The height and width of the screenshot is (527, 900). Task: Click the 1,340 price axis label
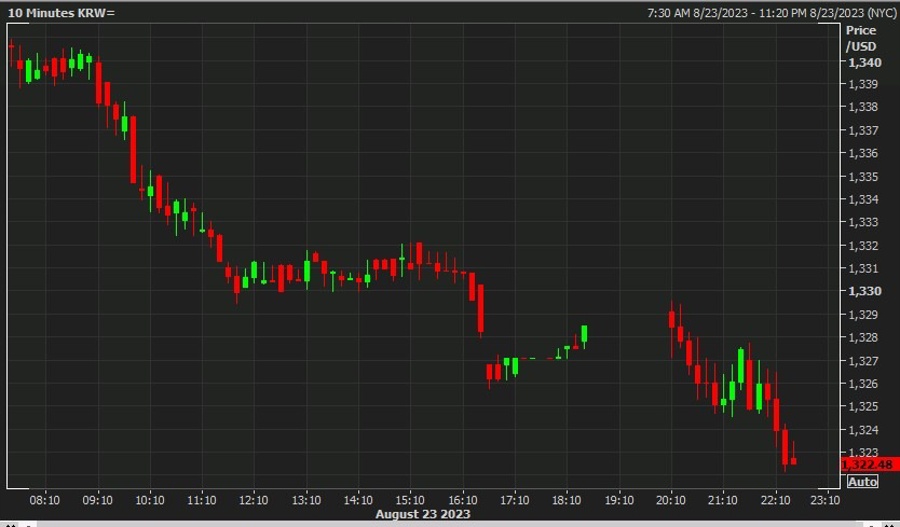click(864, 62)
